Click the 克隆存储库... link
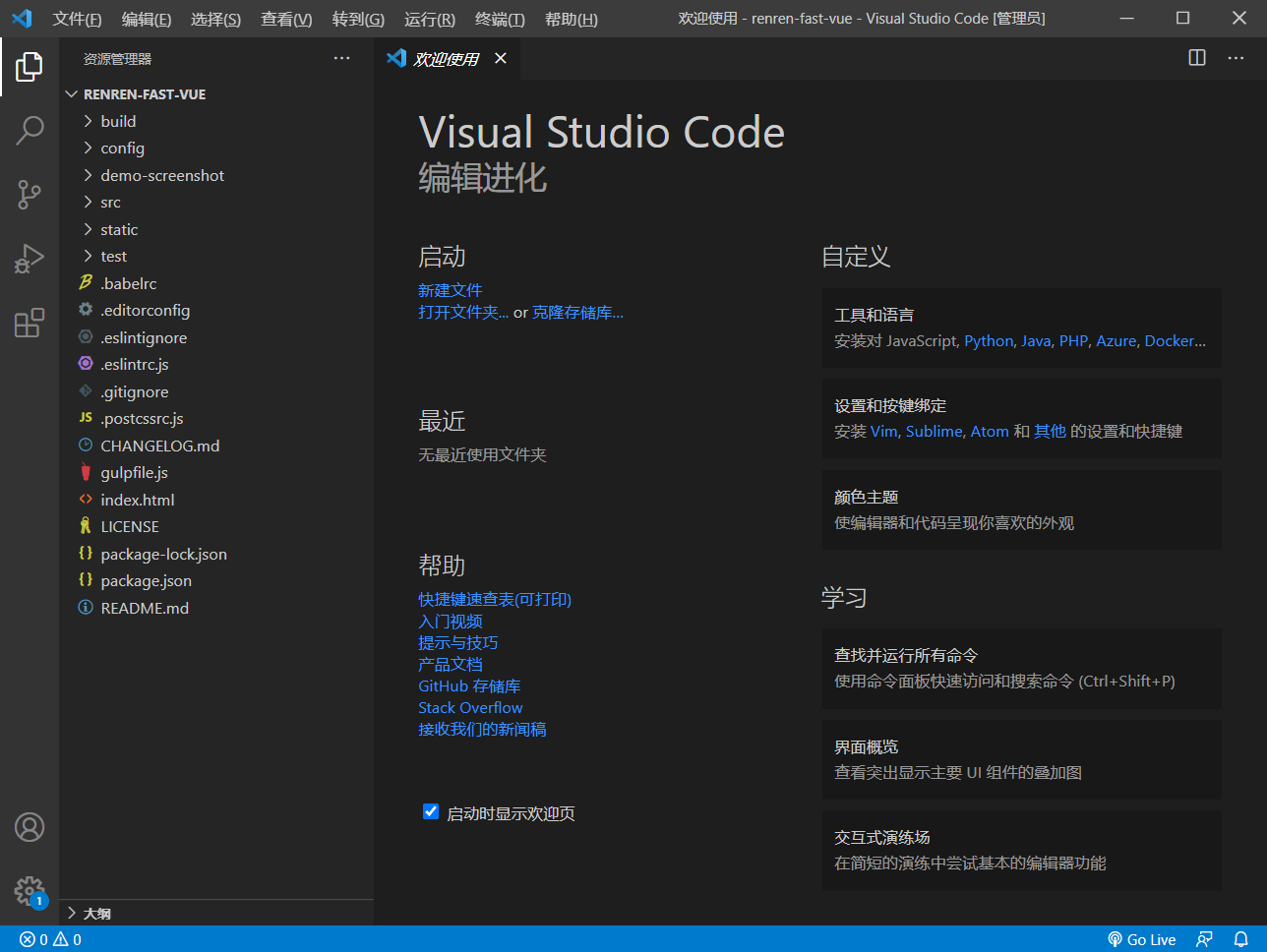 tap(577, 312)
